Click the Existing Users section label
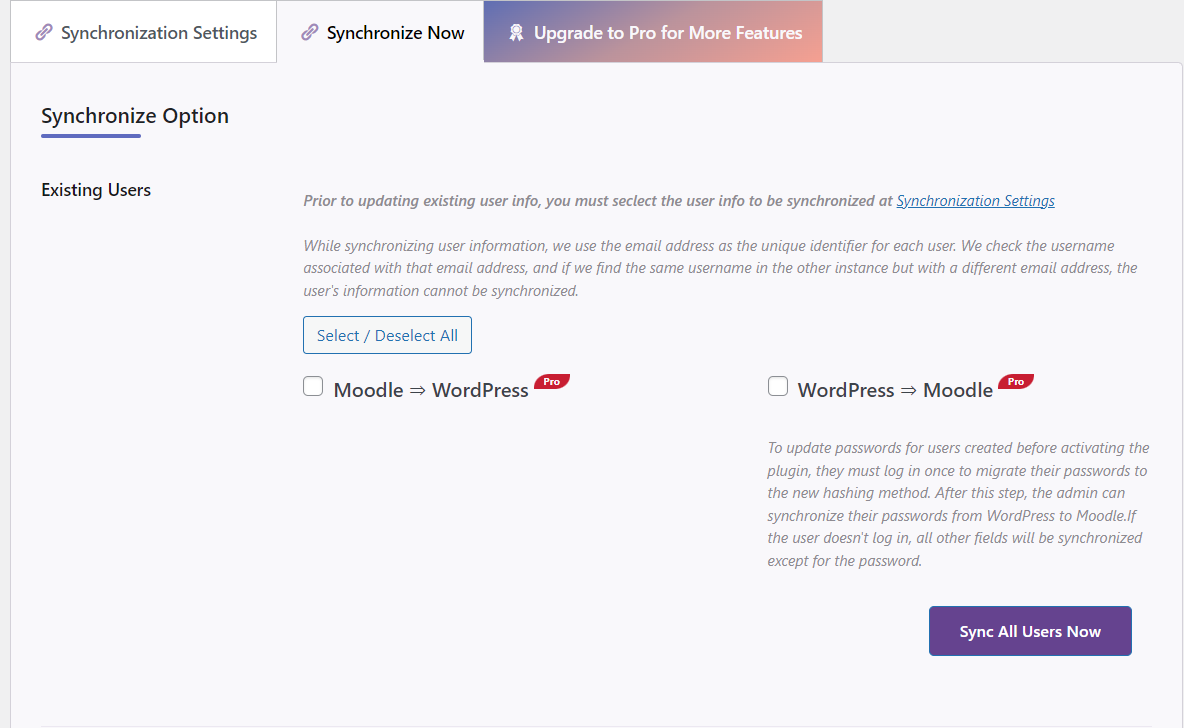The height and width of the screenshot is (728, 1184). [96, 190]
